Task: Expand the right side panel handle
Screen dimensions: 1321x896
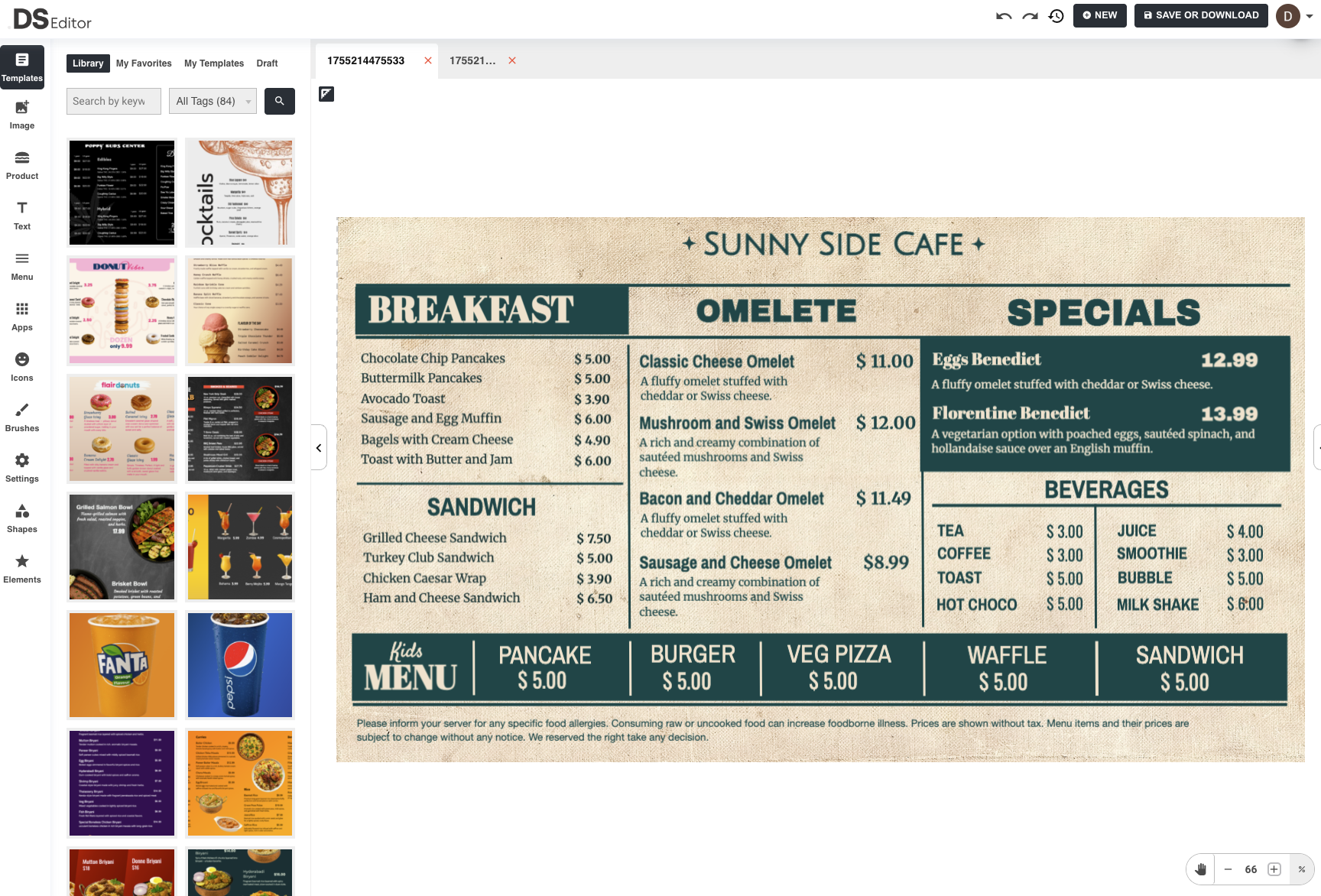Action: (x=1317, y=448)
